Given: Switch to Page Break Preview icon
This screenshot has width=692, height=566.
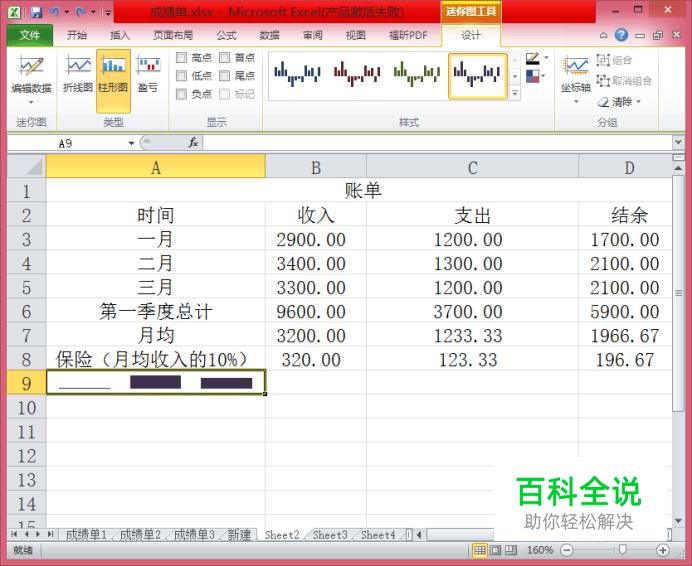Looking at the screenshot, I should [511, 550].
